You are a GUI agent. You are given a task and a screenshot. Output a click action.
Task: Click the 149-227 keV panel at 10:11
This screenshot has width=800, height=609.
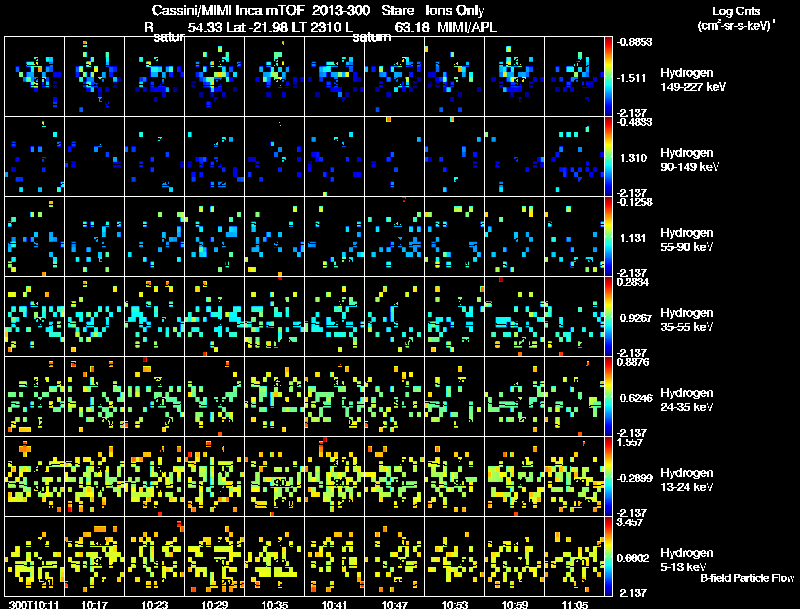tap(34, 77)
